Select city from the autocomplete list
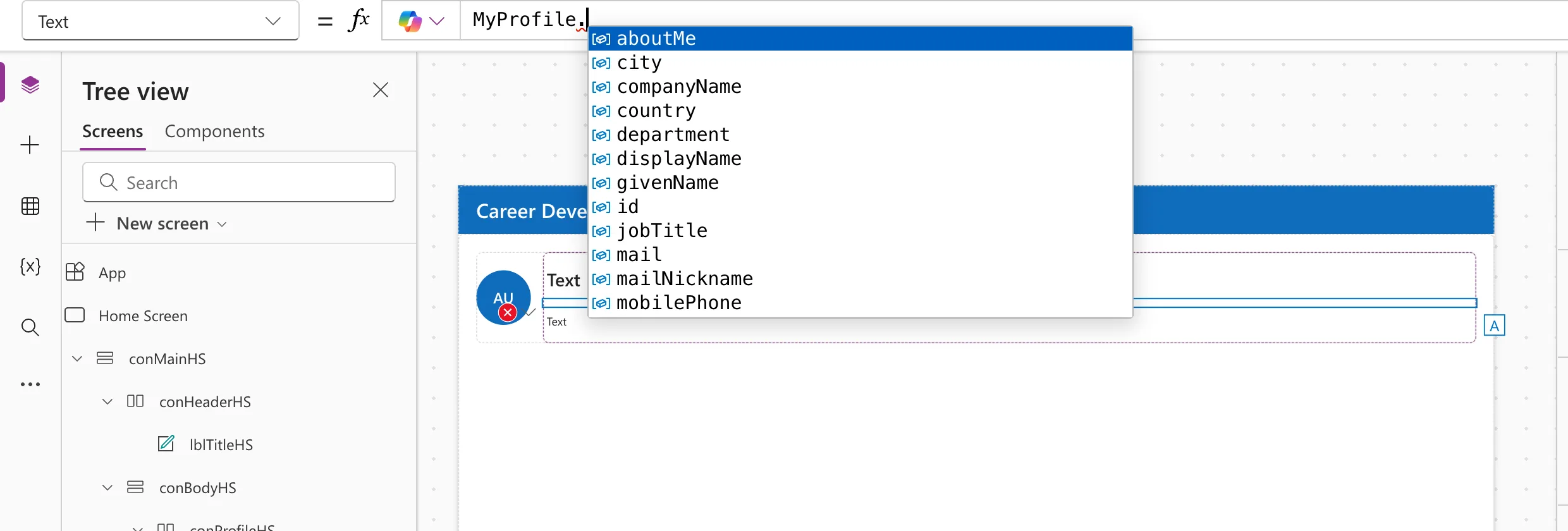 tap(861, 63)
